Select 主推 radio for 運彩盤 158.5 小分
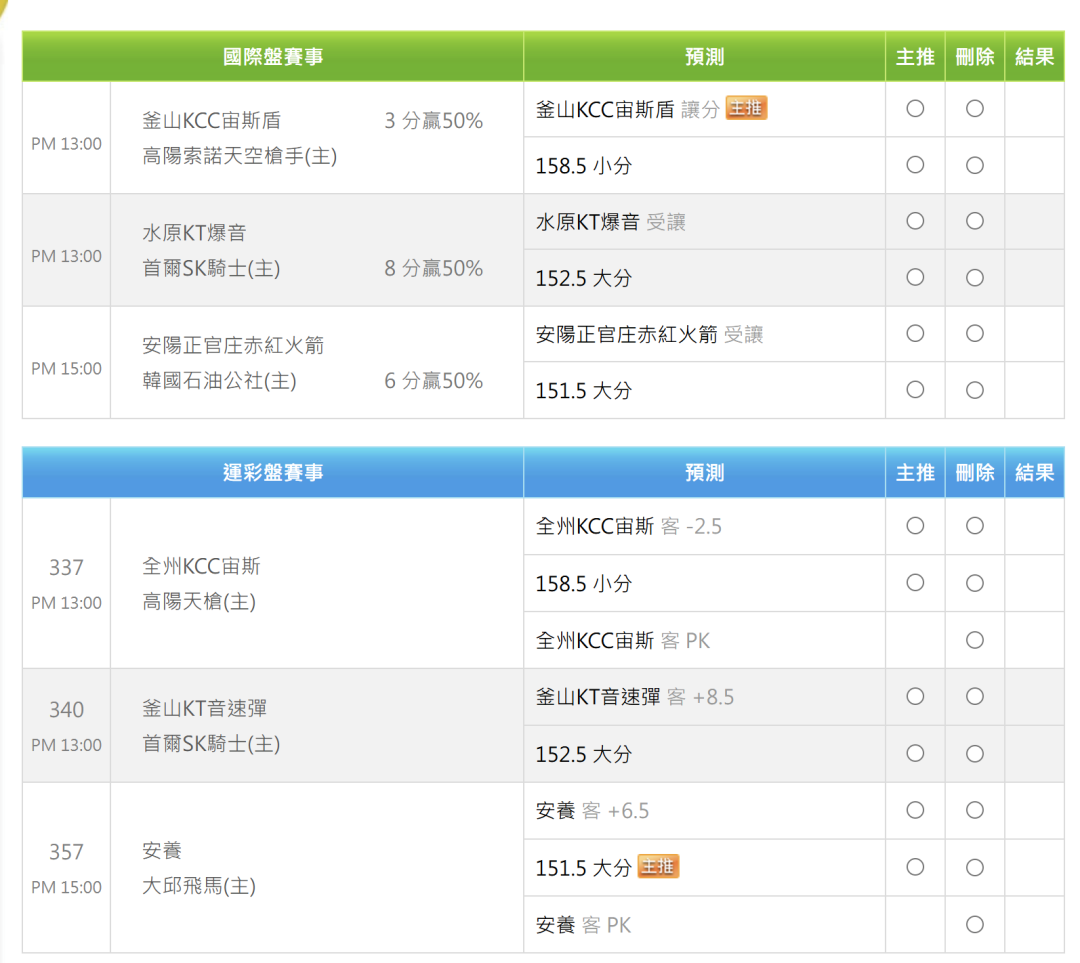 click(915, 583)
